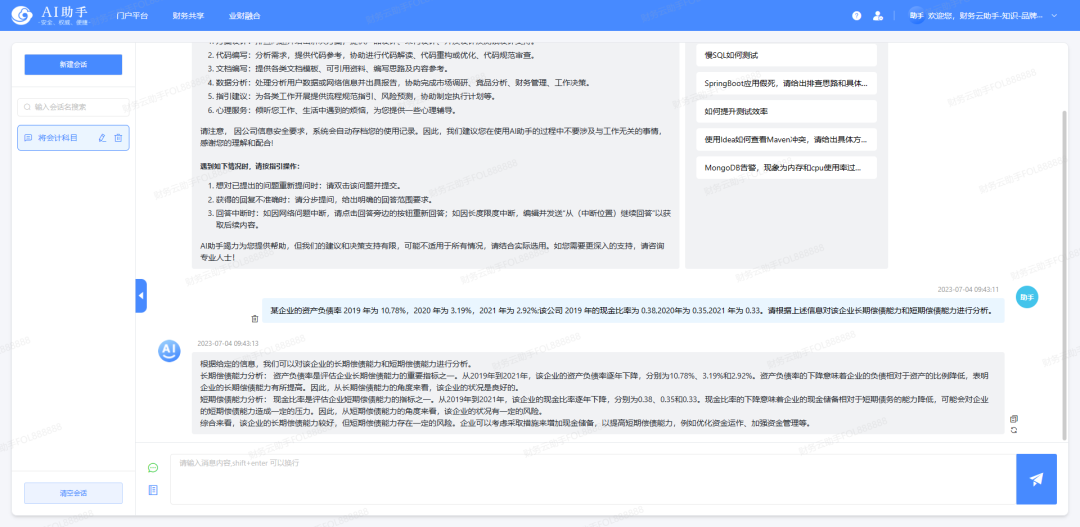Click the timestamp 2023-07-04 09:43:13
1080x527 pixels.
coord(228,343)
